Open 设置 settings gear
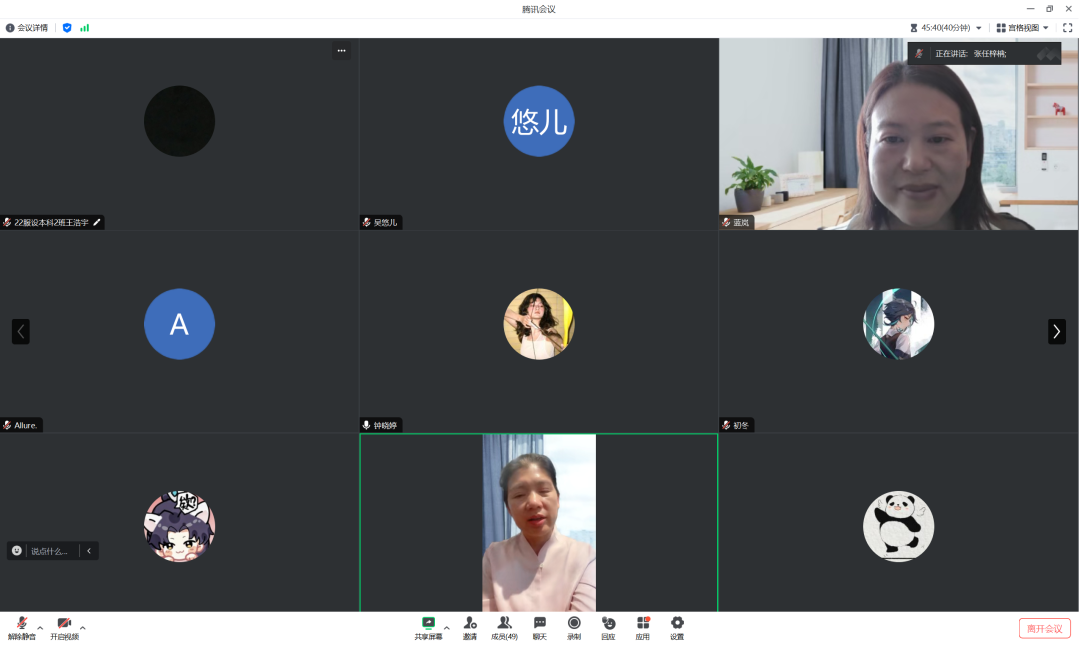 (x=677, y=627)
